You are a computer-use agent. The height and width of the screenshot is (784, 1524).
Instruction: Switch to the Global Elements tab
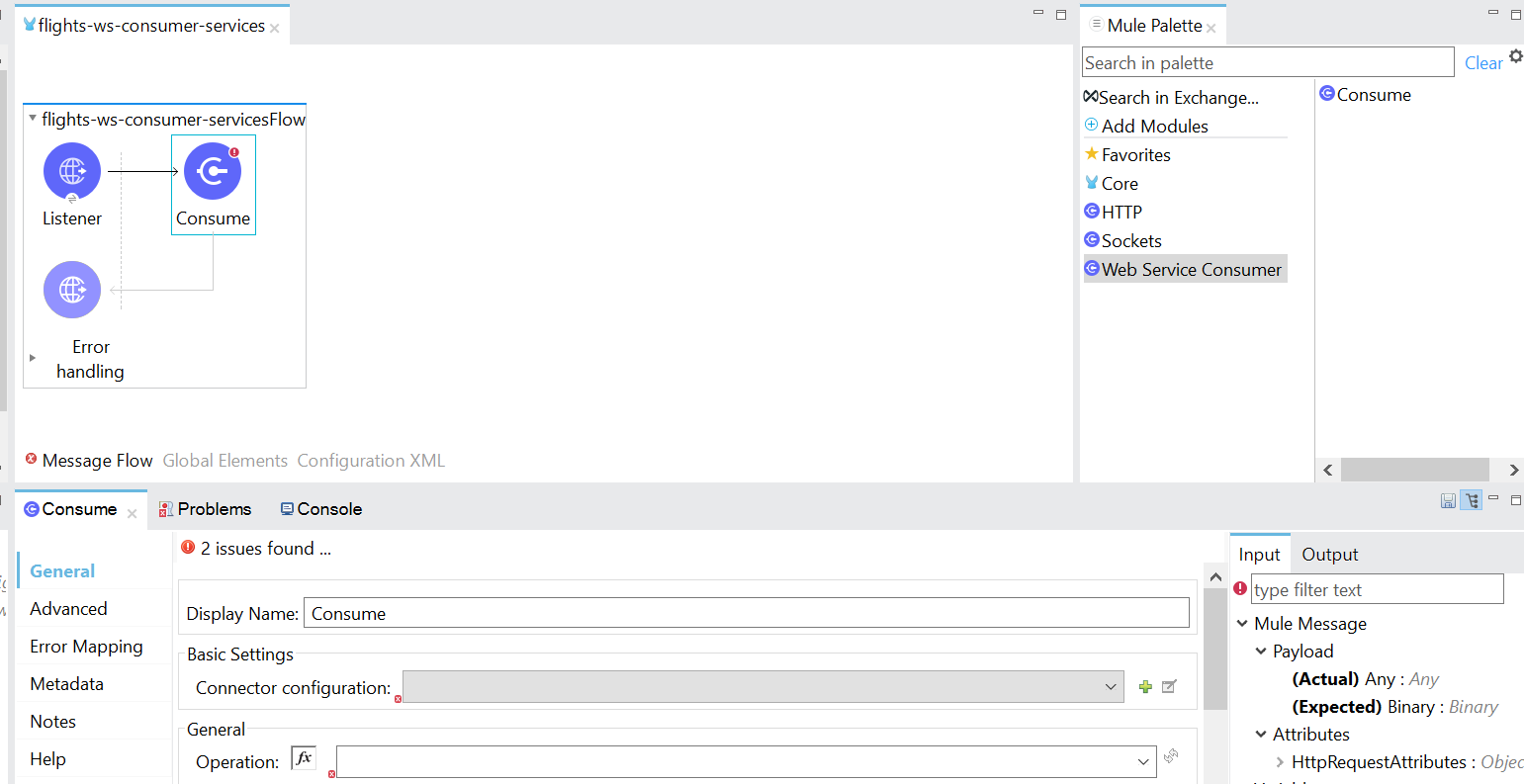[224, 460]
